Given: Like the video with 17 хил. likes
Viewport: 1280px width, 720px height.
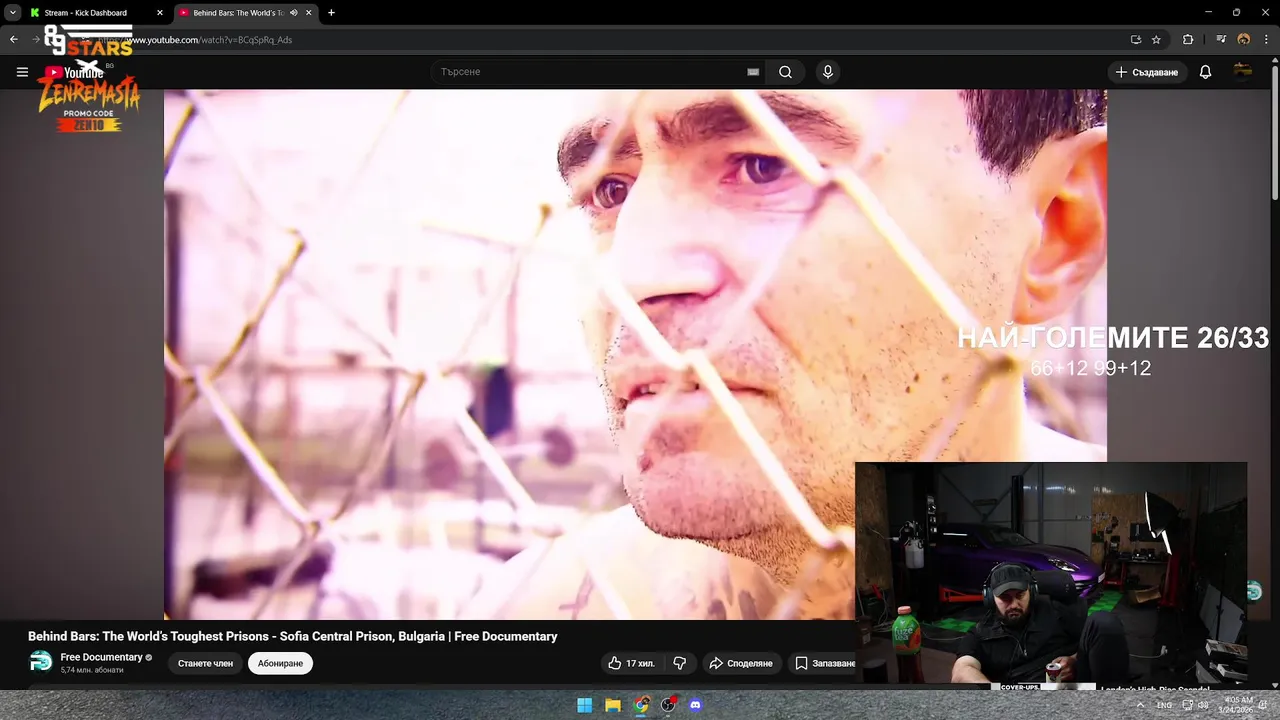Looking at the screenshot, I should [x=631, y=663].
